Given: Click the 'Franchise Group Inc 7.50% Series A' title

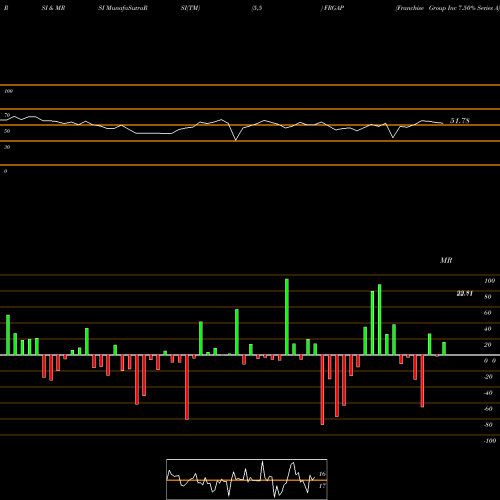Looking at the screenshot, I should pos(447,8).
